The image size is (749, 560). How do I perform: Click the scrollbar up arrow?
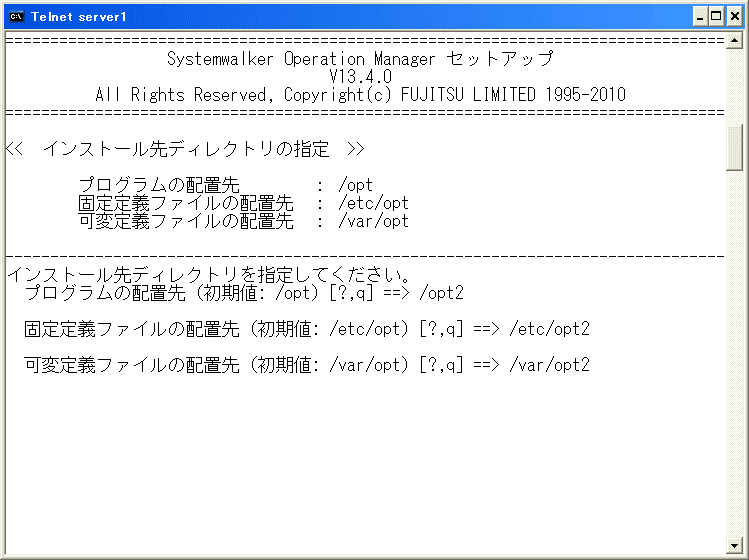coord(734,40)
